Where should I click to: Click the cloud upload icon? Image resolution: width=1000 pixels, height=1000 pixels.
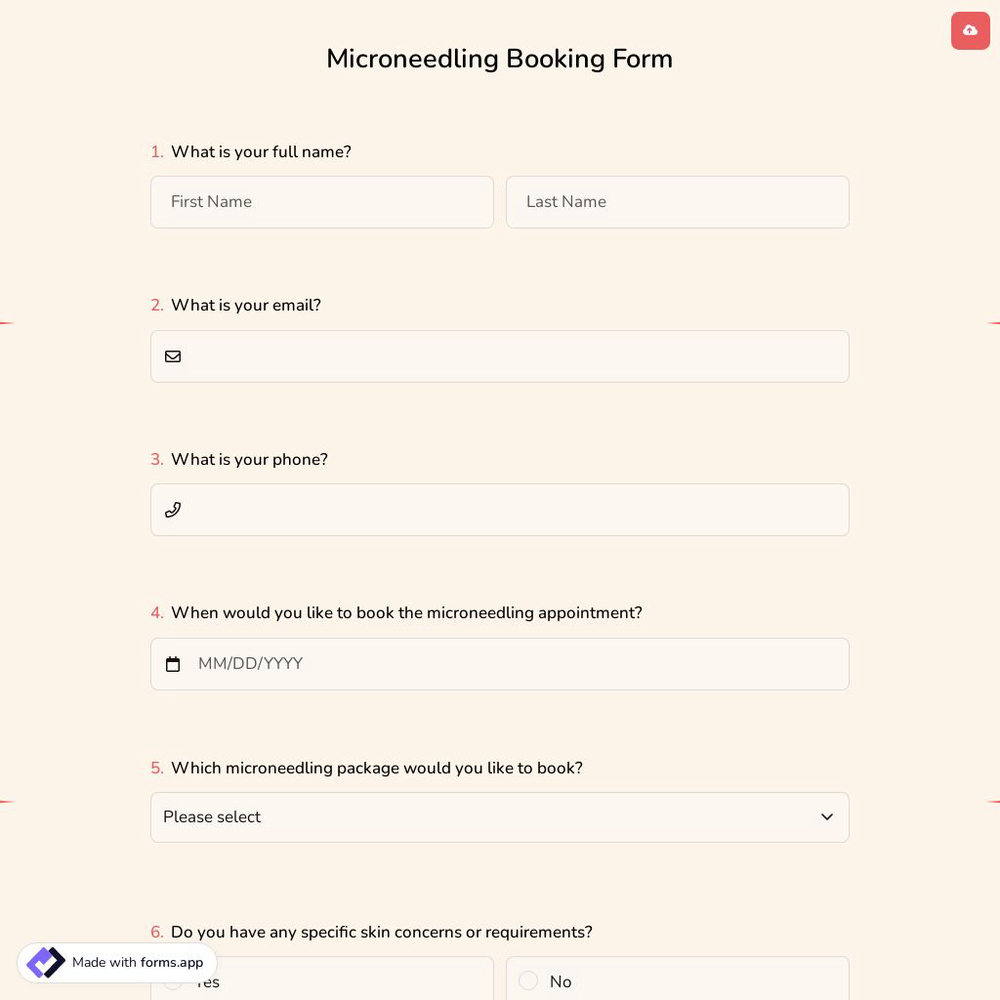pos(970,30)
